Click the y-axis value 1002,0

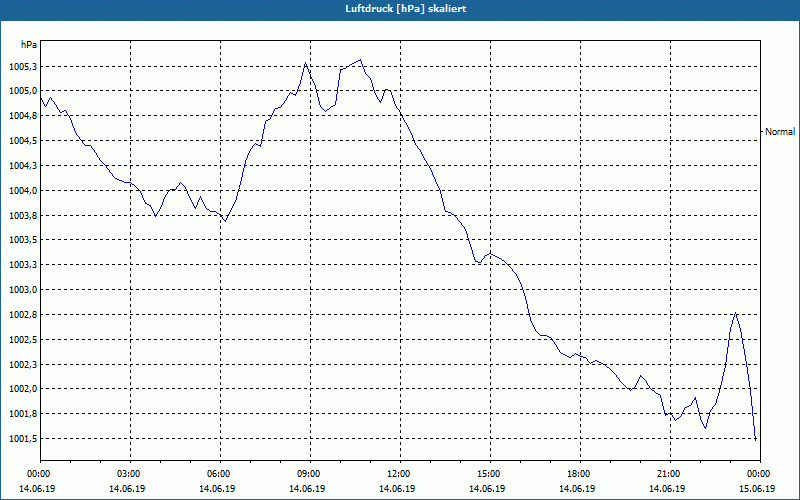[x=23, y=389]
